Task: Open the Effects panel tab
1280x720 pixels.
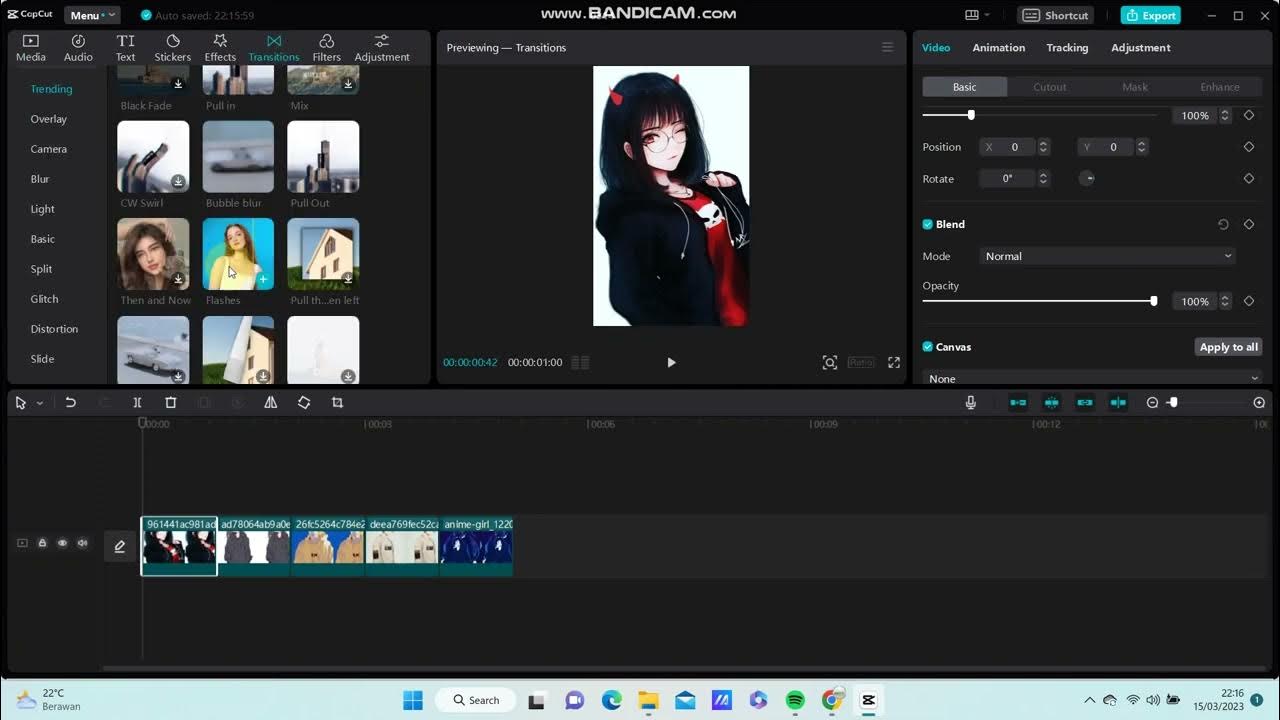Action: (x=220, y=47)
